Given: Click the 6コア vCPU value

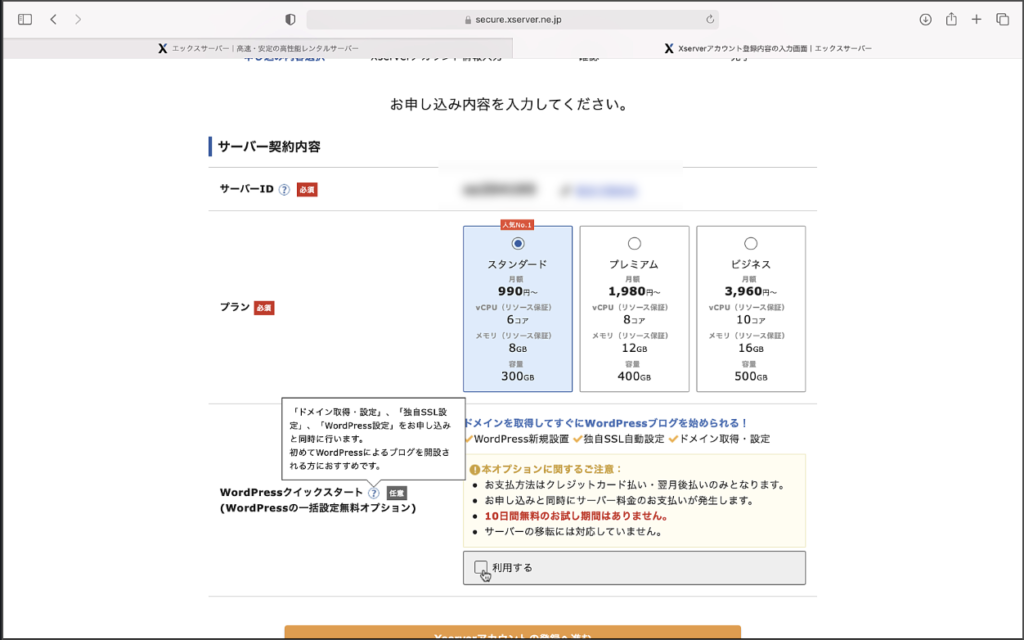Looking at the screenshot, I should click(517, 320).
